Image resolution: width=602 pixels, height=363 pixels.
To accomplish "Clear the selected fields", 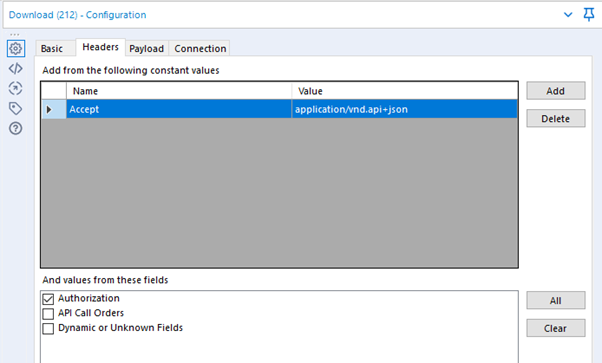I will [x=556, y=328].
